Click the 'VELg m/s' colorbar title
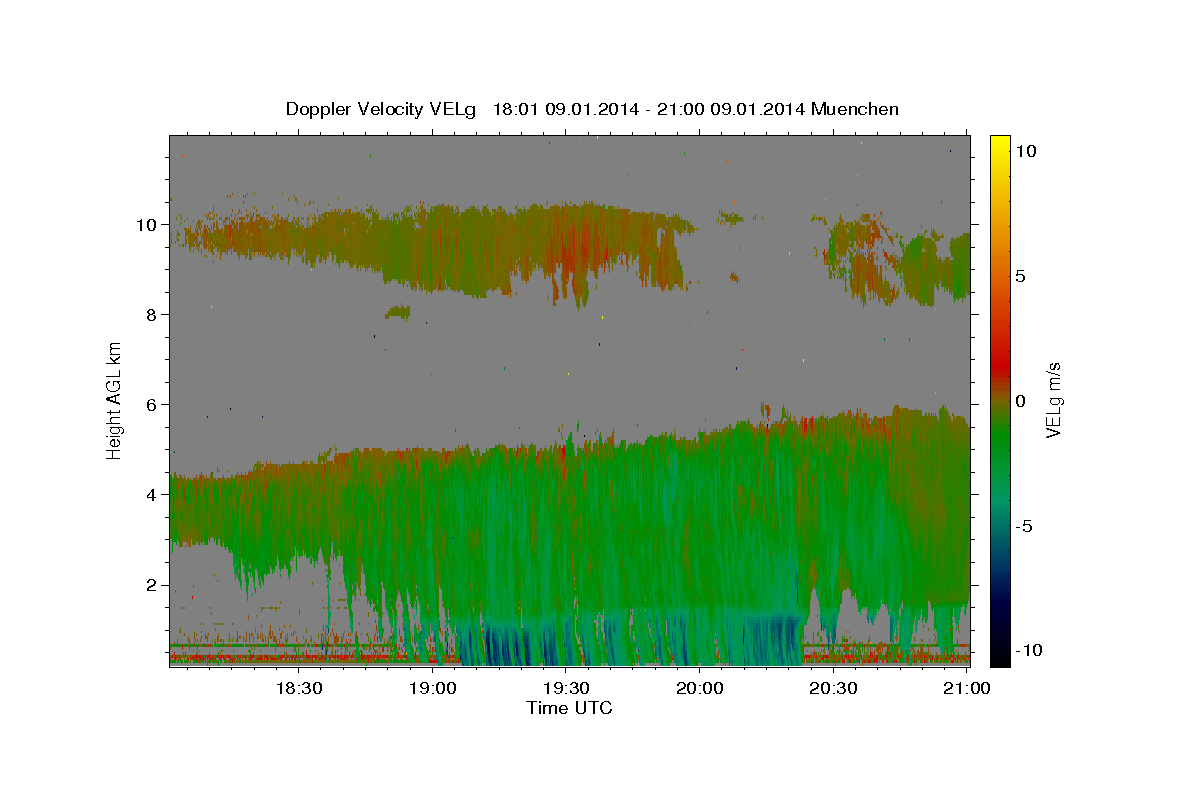 [x=1053, y=400]
